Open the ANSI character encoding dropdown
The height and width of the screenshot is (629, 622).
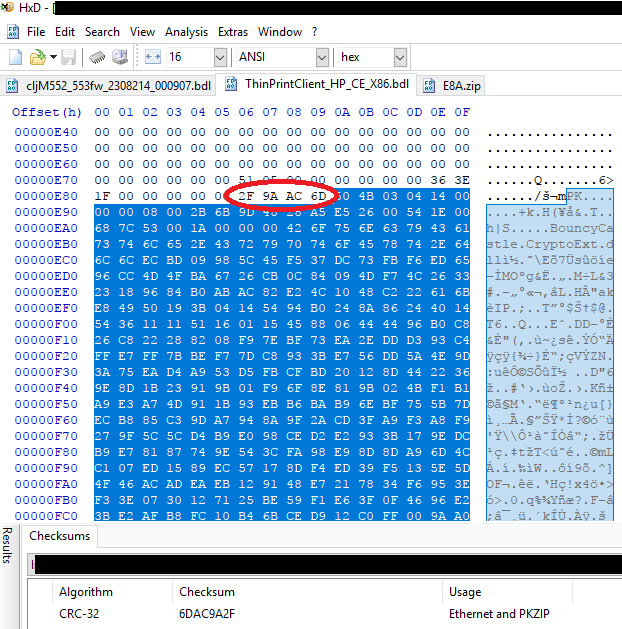coord(320,58)
